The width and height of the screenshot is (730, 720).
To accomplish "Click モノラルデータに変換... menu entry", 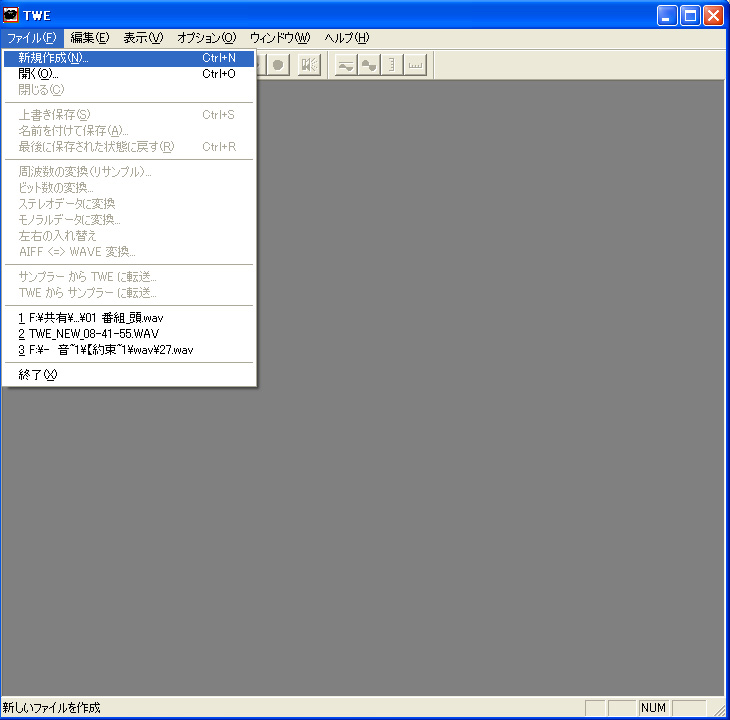I will pyautogui.click(x=129, y=220).
